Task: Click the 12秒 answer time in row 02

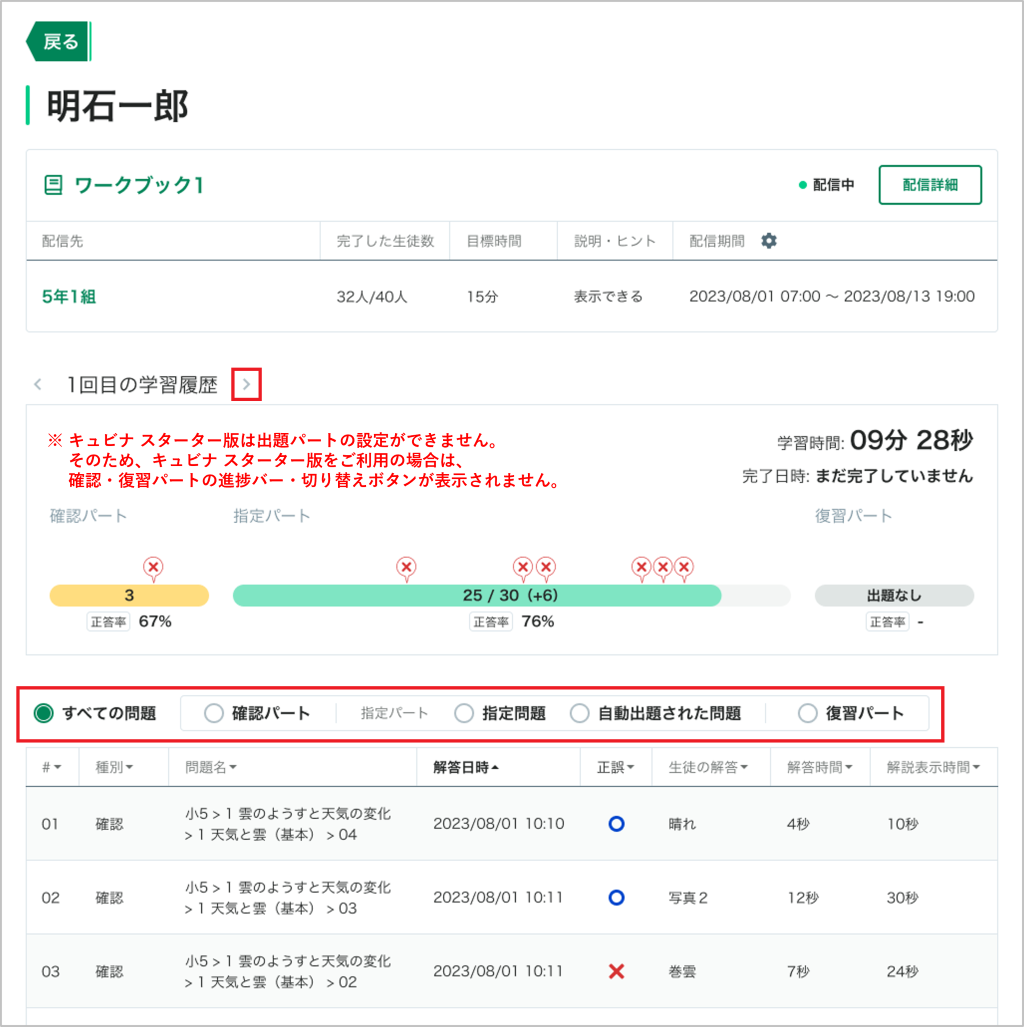Action: 803,897
